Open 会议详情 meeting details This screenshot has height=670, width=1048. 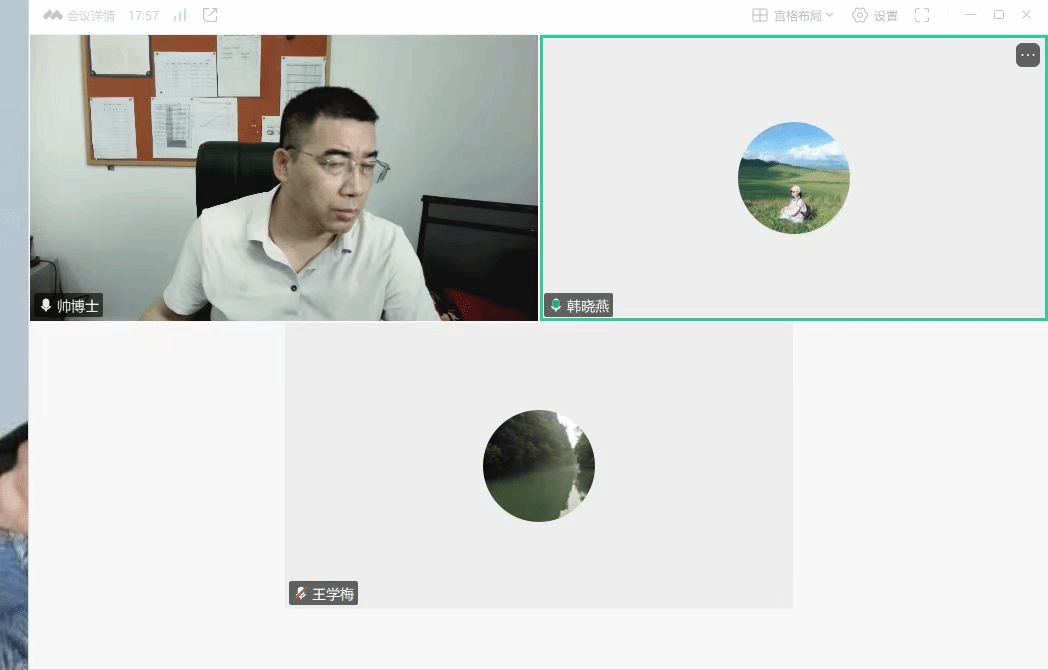point(91,16)
